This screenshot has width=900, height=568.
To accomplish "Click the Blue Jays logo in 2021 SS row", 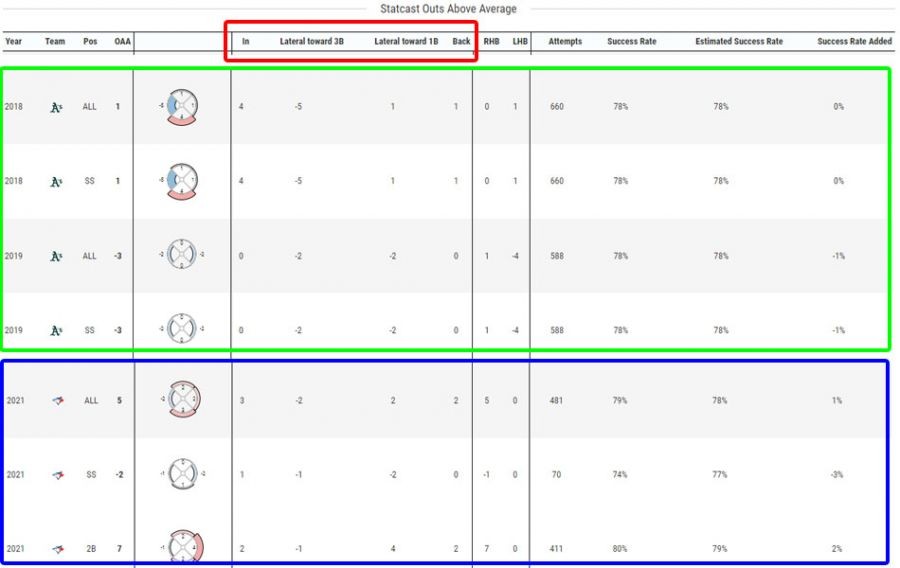I will tap(58, 475).
